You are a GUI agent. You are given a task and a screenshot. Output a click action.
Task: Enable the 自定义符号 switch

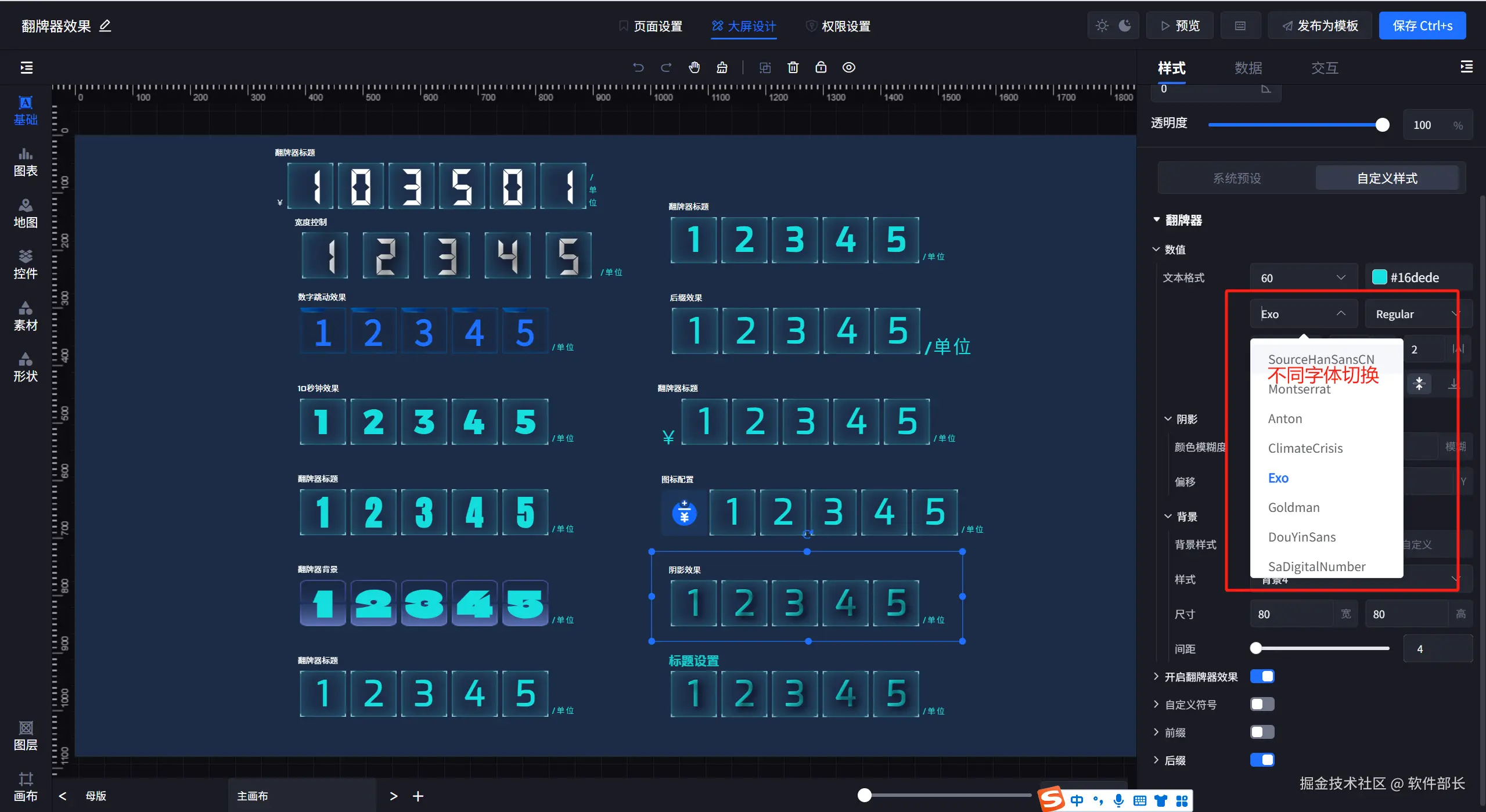pos(1262,704)
